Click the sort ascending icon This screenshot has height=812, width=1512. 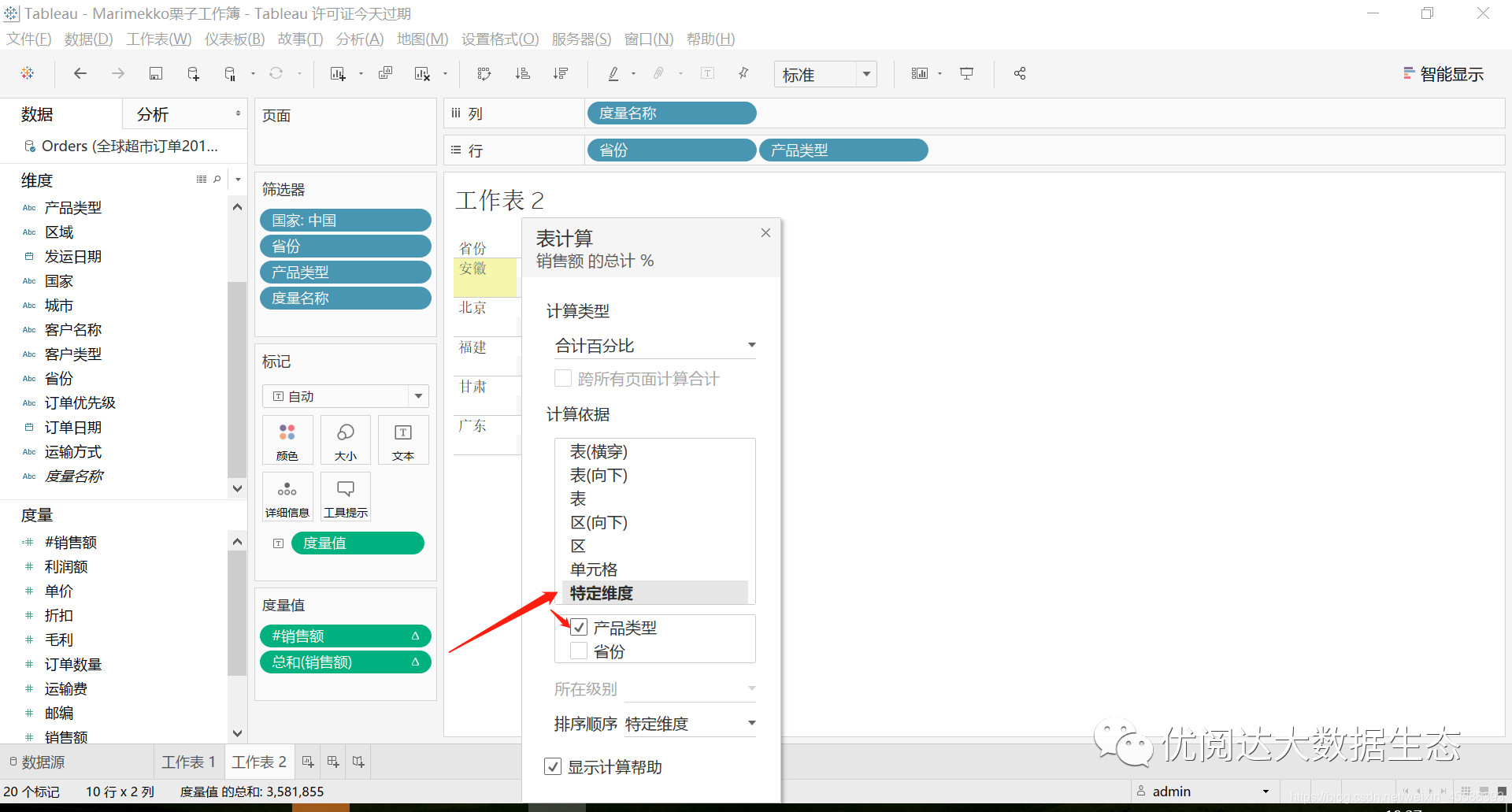[x=522, y=73]
